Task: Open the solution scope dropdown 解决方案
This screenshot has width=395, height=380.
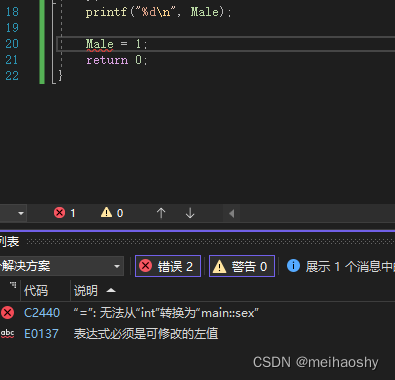Action: [62, 266]
